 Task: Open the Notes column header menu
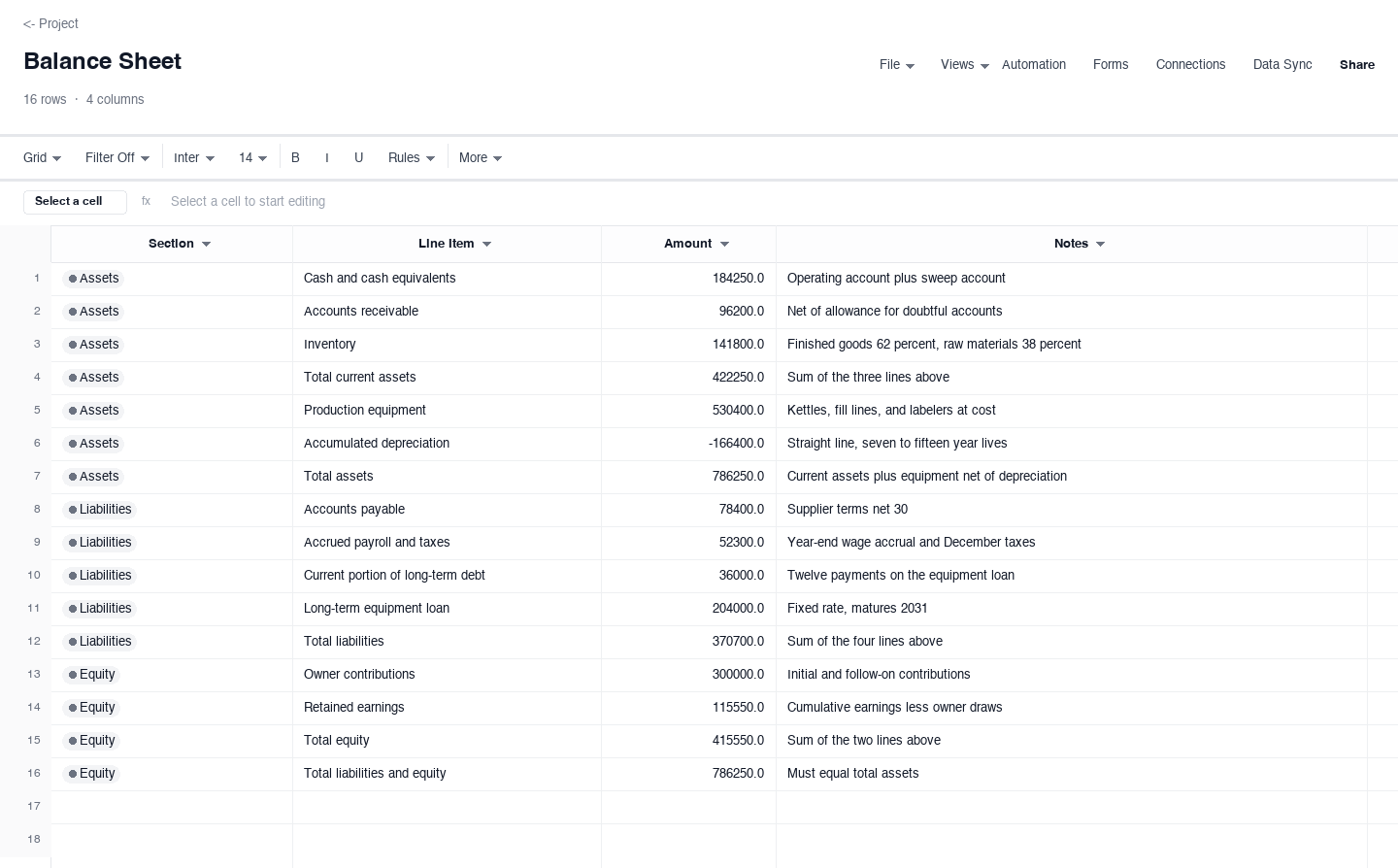pos(1100,244)
